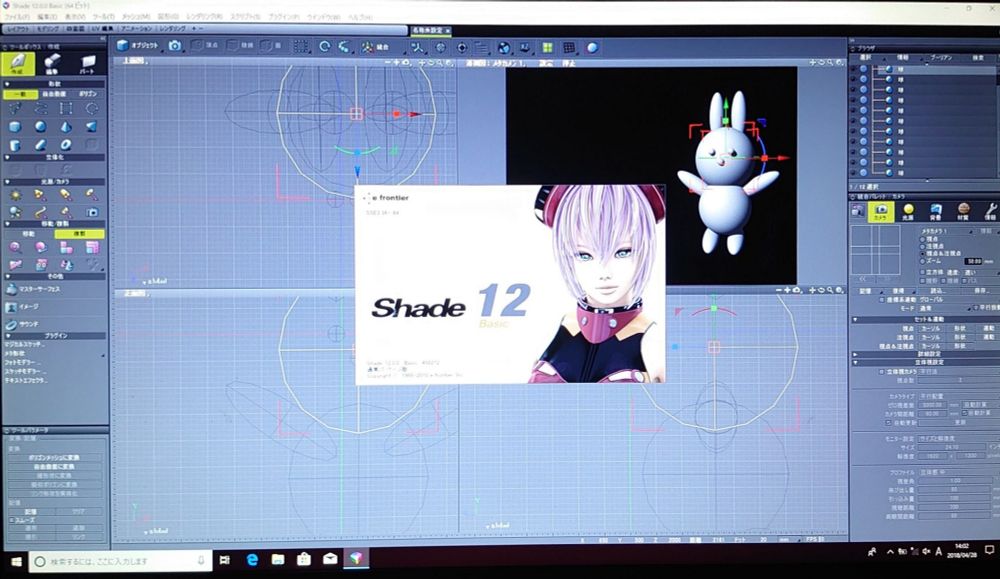Image resolution: width=1000 pixels, height=579 pixels.
Task: Click the Windows taskbar search box
Action: coord(121,561)
